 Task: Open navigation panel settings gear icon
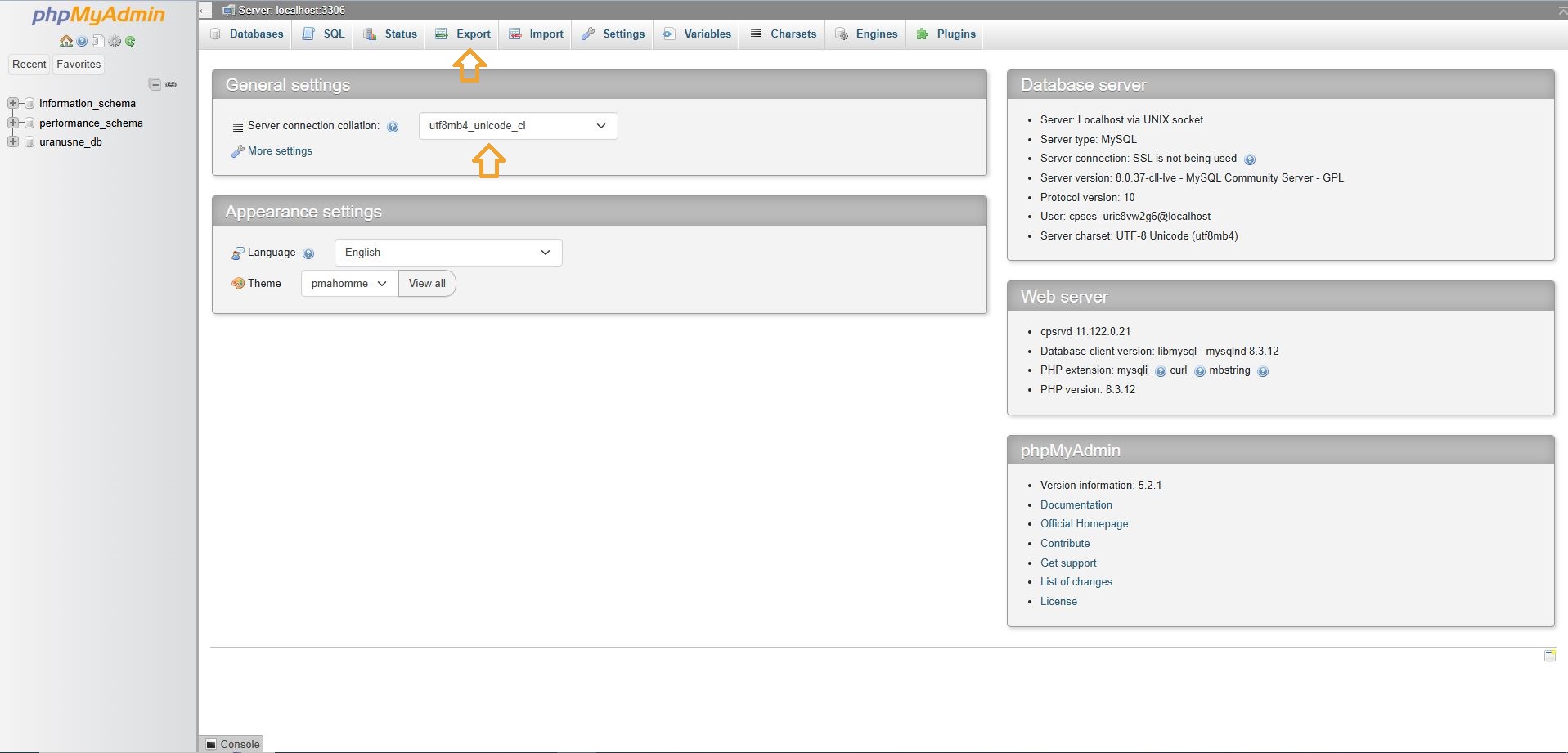point(115,41)
